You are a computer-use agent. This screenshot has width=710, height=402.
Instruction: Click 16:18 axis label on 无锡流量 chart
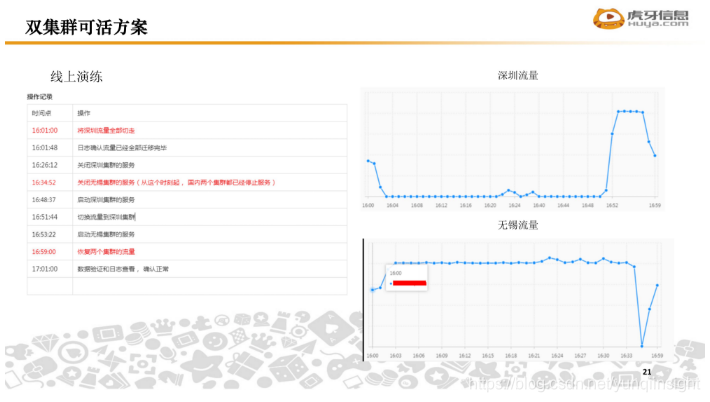tap(511, 355)
